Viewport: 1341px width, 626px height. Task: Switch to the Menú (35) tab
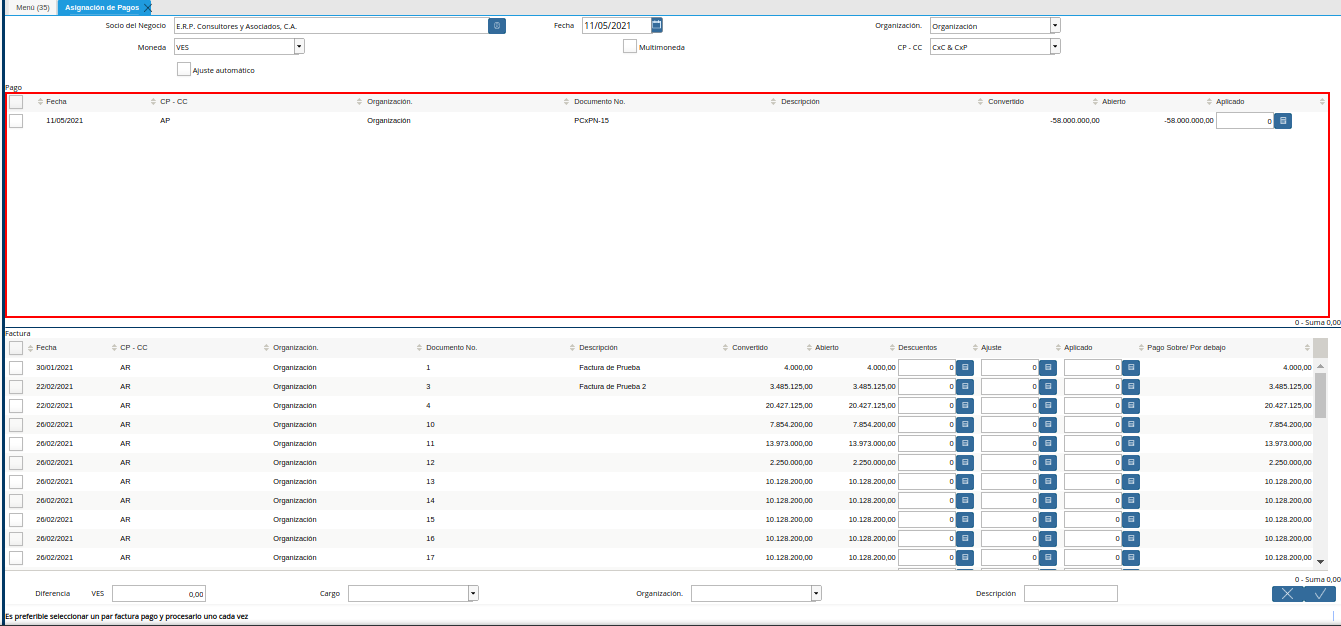tap(32, 7)
